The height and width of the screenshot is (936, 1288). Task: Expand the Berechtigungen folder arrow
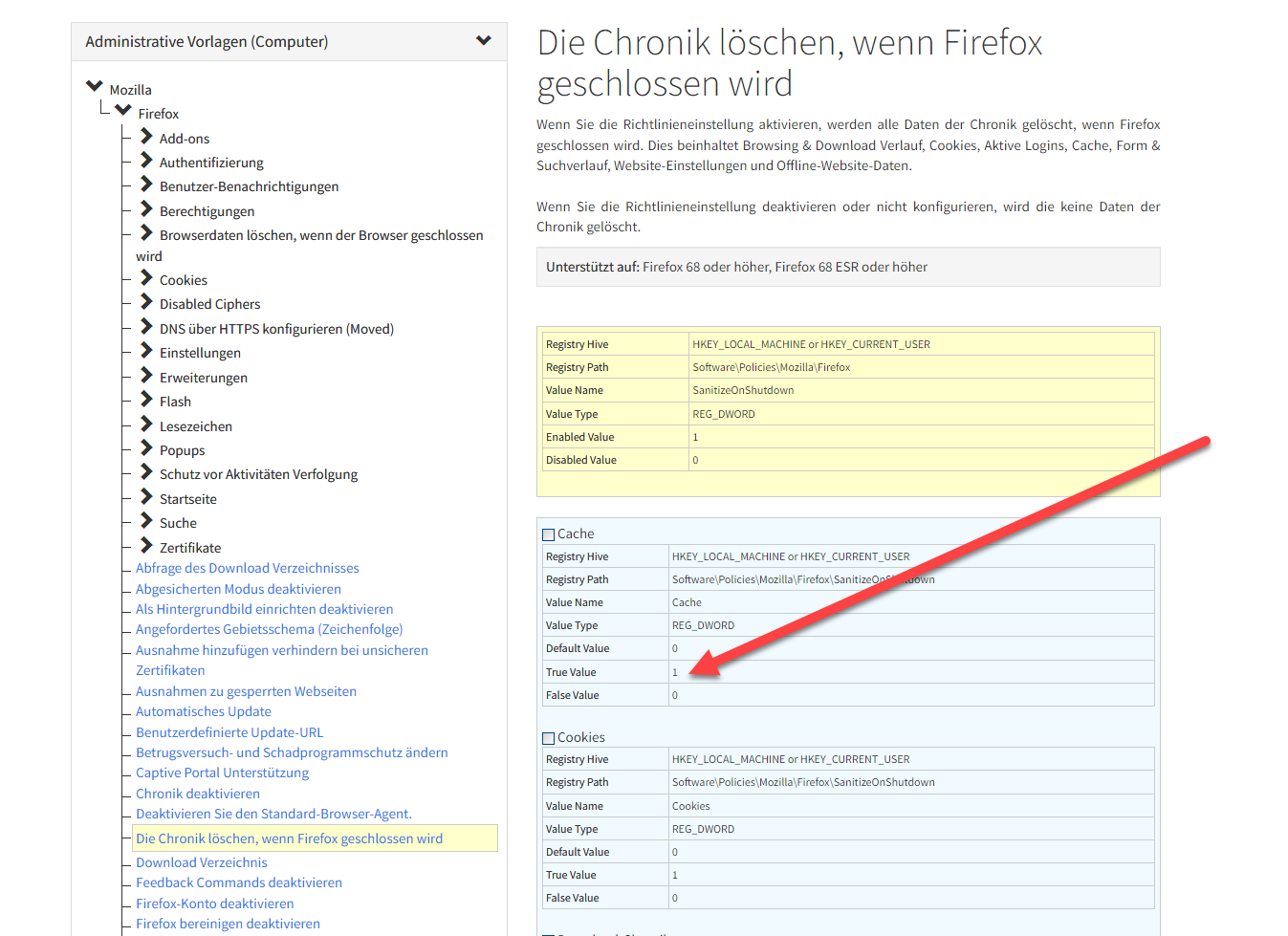146,209
